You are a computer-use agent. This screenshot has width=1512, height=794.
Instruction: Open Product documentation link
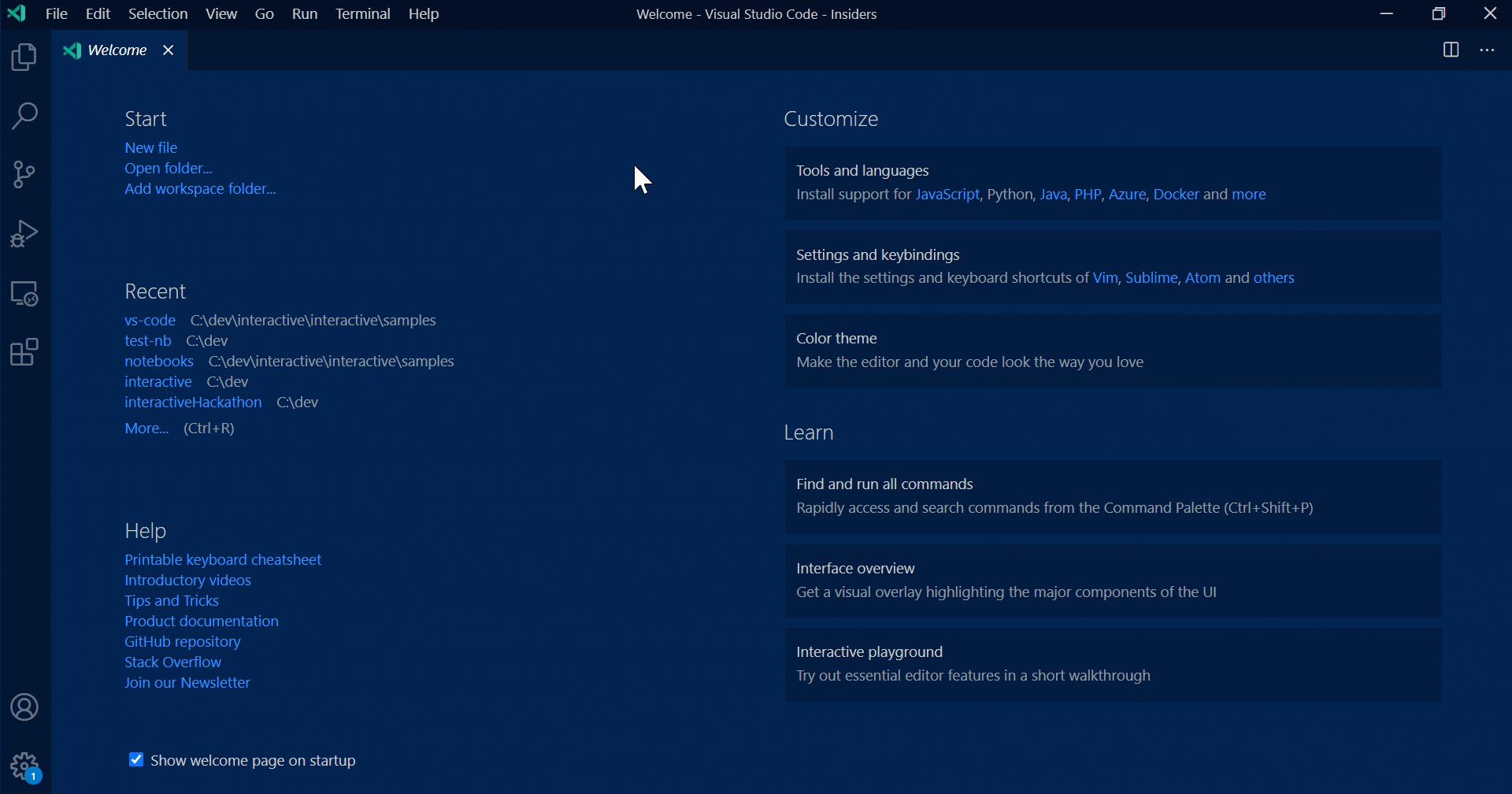[202, 621]
